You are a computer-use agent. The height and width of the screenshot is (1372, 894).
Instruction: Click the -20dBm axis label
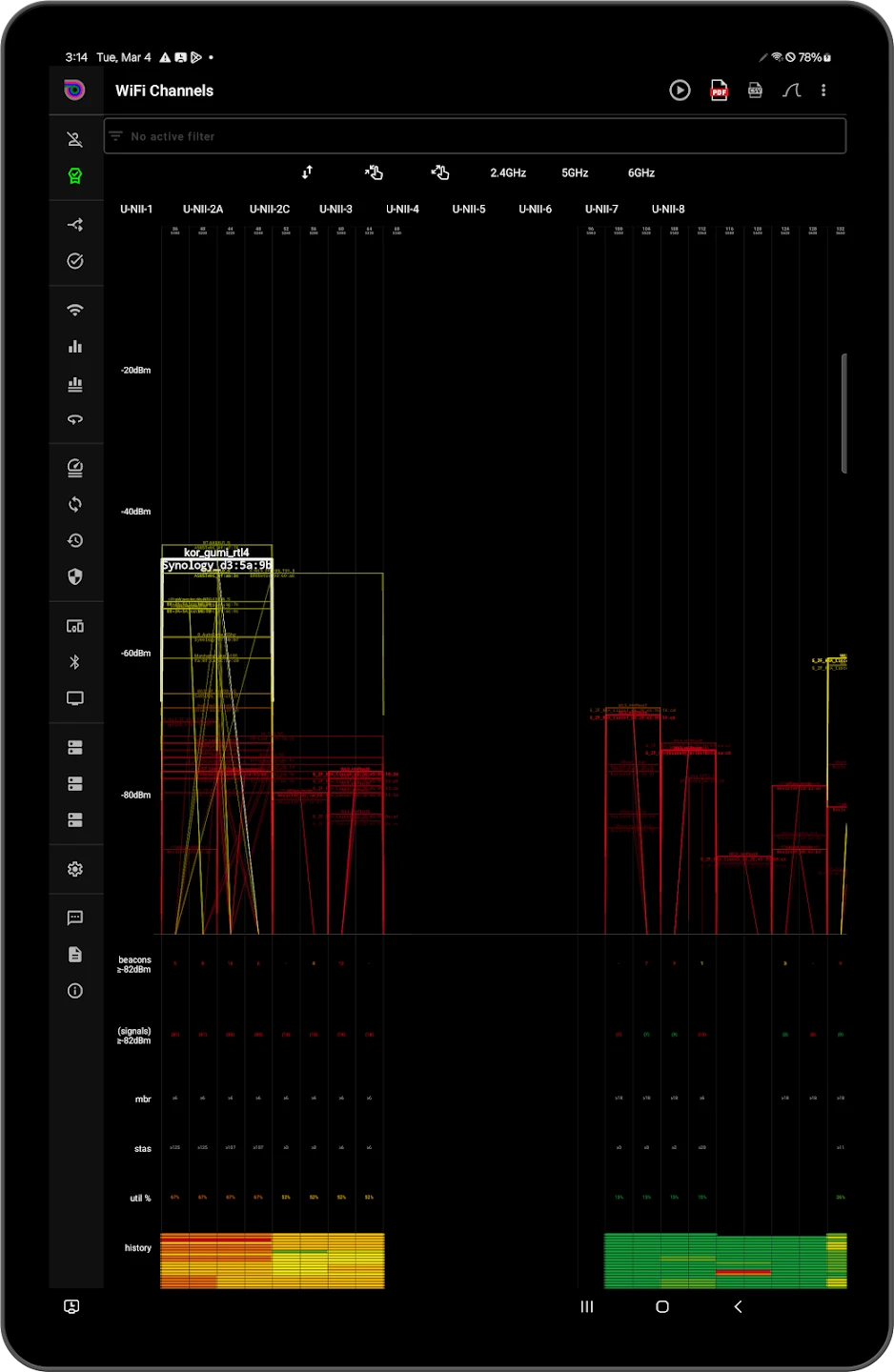point(135,371)
